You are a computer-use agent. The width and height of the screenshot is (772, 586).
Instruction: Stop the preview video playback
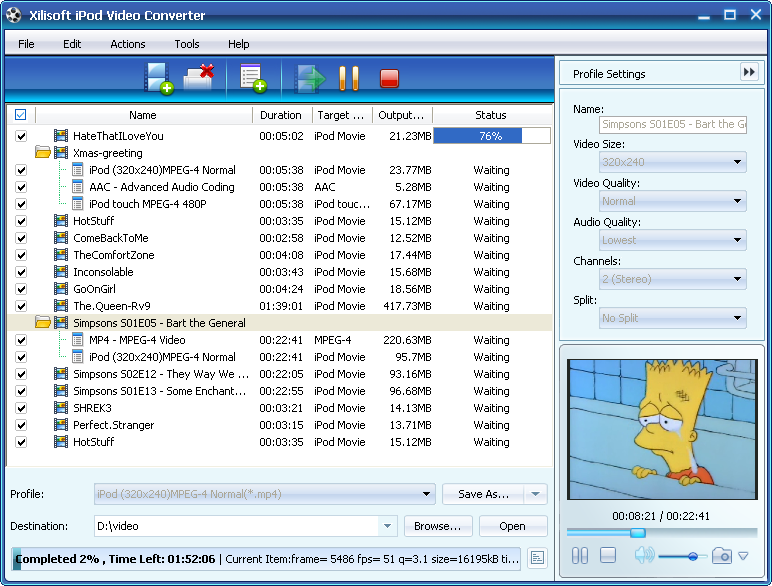pos(608,555)
